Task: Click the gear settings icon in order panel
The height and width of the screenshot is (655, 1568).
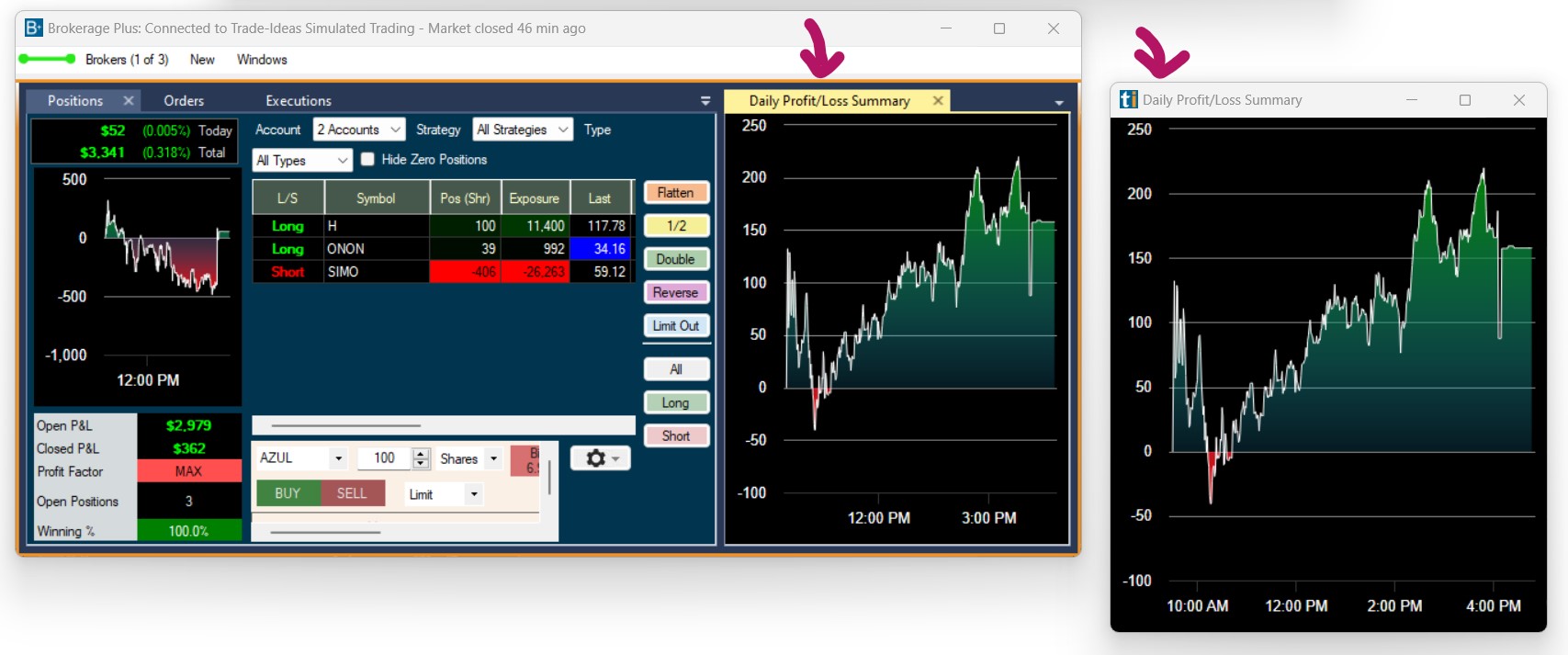Action: pos(600,457)
